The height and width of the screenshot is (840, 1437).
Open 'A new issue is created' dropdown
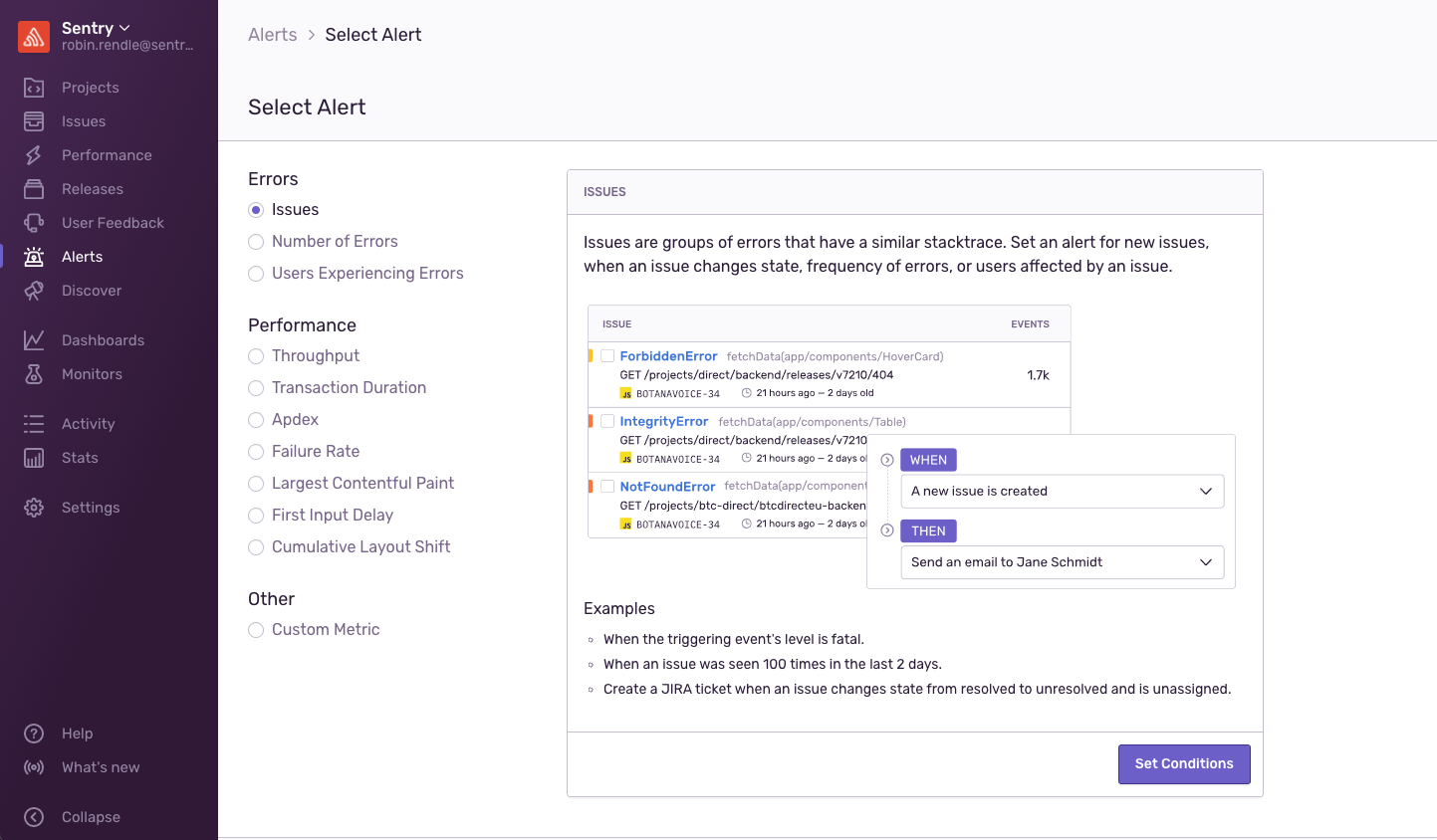coord(1063,491)
